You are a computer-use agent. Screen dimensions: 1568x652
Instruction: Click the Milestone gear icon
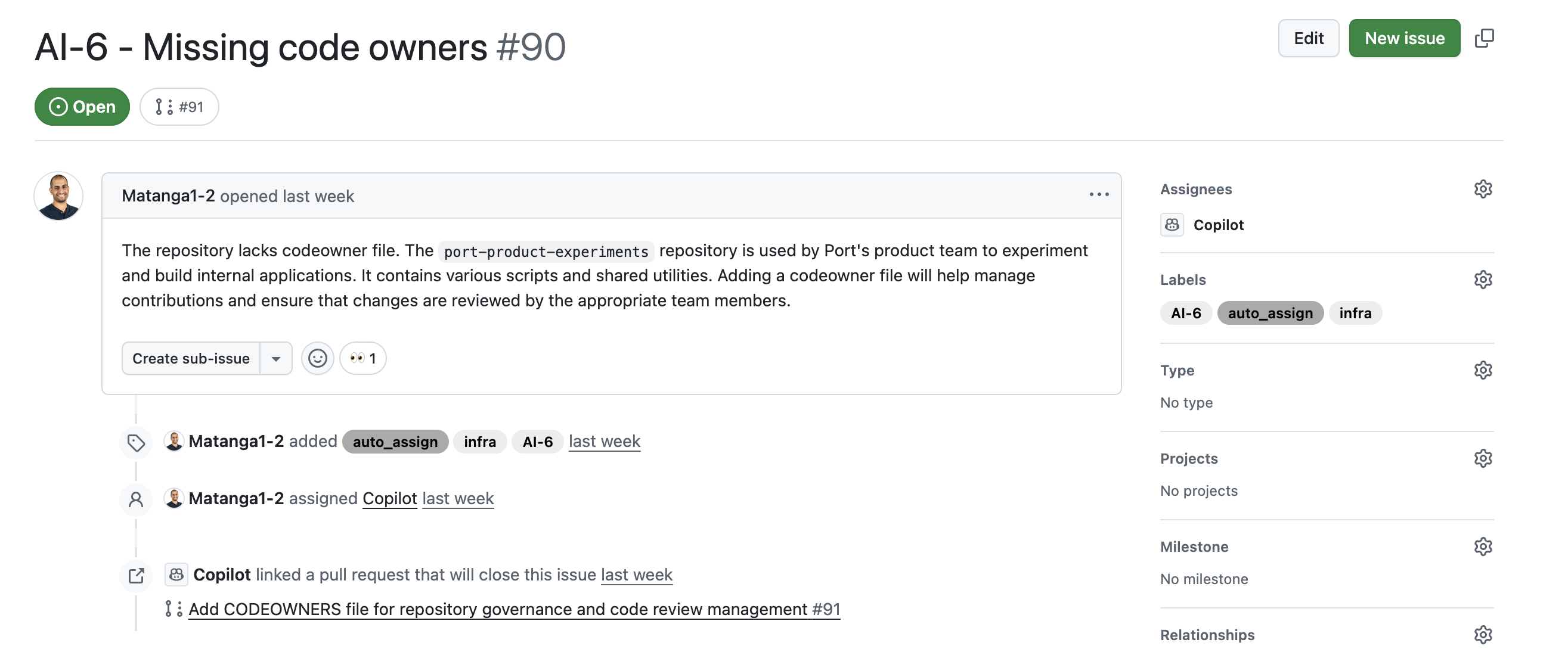pyautogui.click(x=1483, y=547)
